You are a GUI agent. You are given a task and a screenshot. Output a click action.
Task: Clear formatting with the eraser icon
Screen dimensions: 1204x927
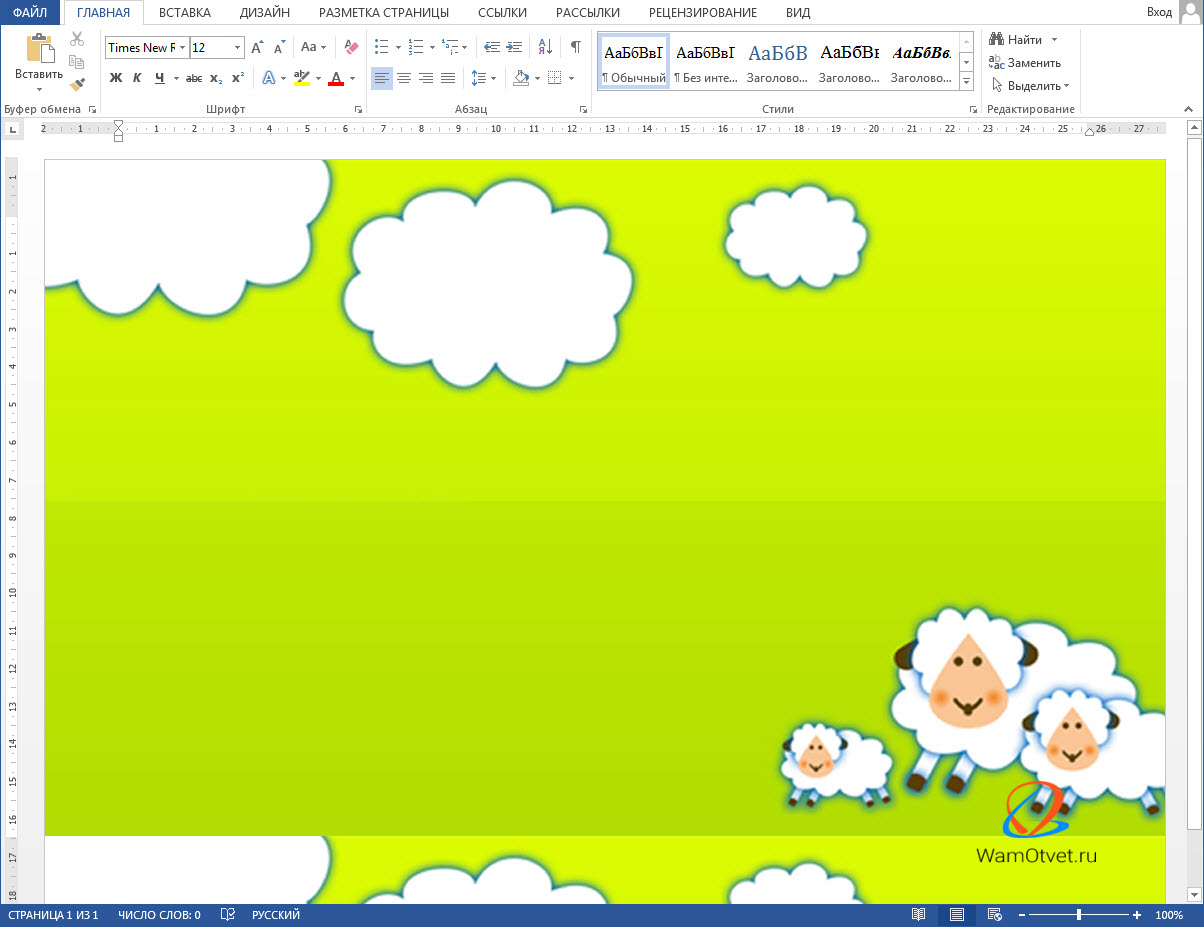350,47
